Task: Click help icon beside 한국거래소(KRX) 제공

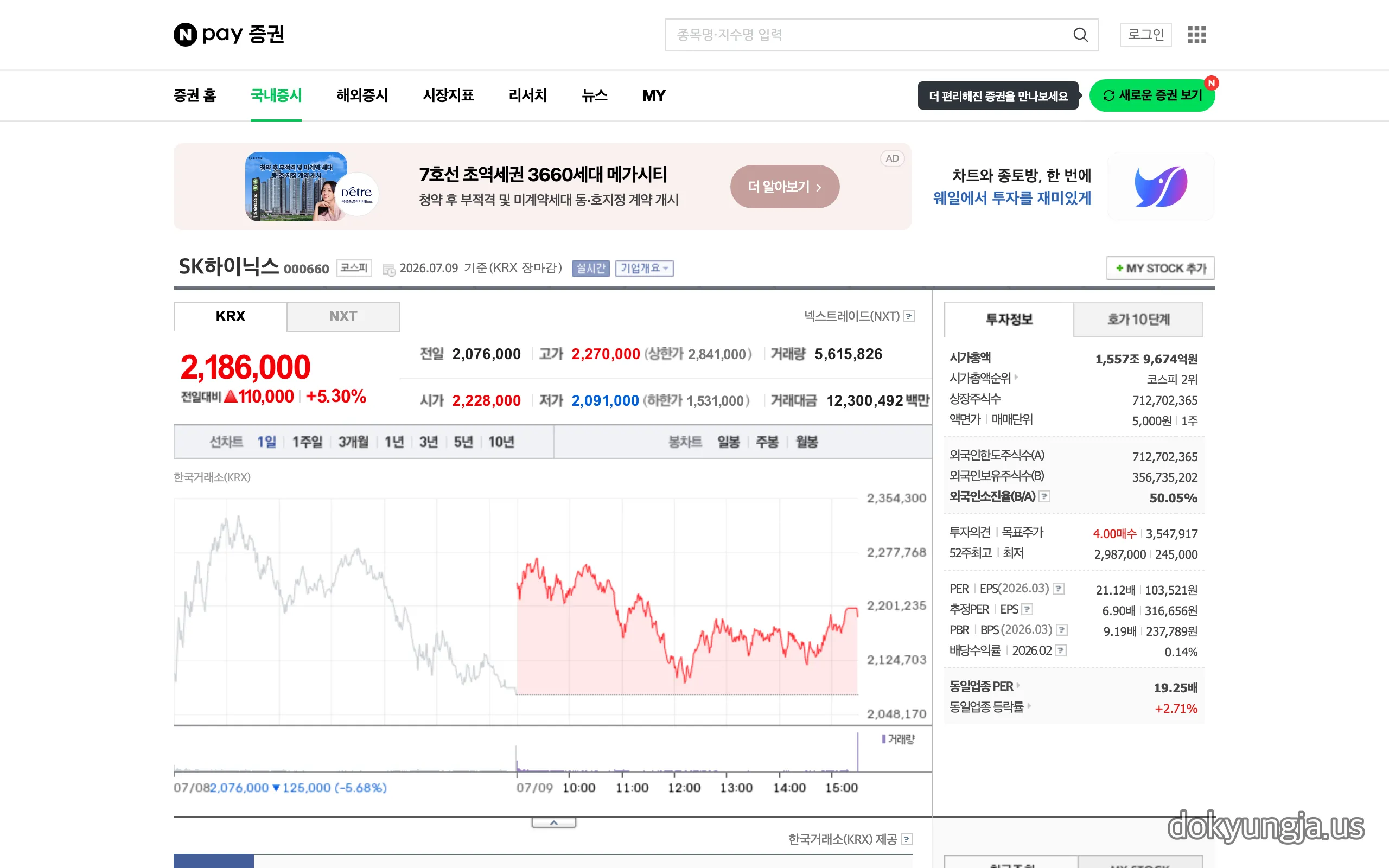Action: pyautogui.click(x=906, y=840)
